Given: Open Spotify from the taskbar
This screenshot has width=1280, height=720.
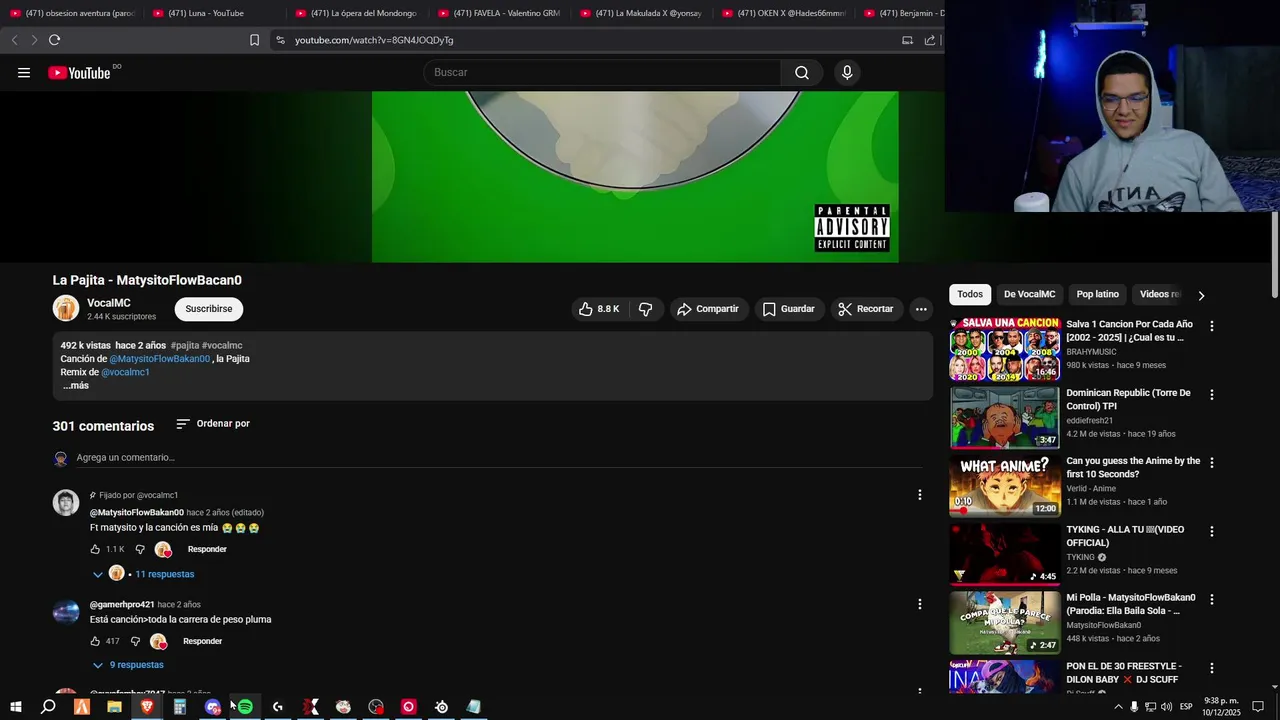Looking at the screenshot, I should pyautogui.click(x=245, y=707).
